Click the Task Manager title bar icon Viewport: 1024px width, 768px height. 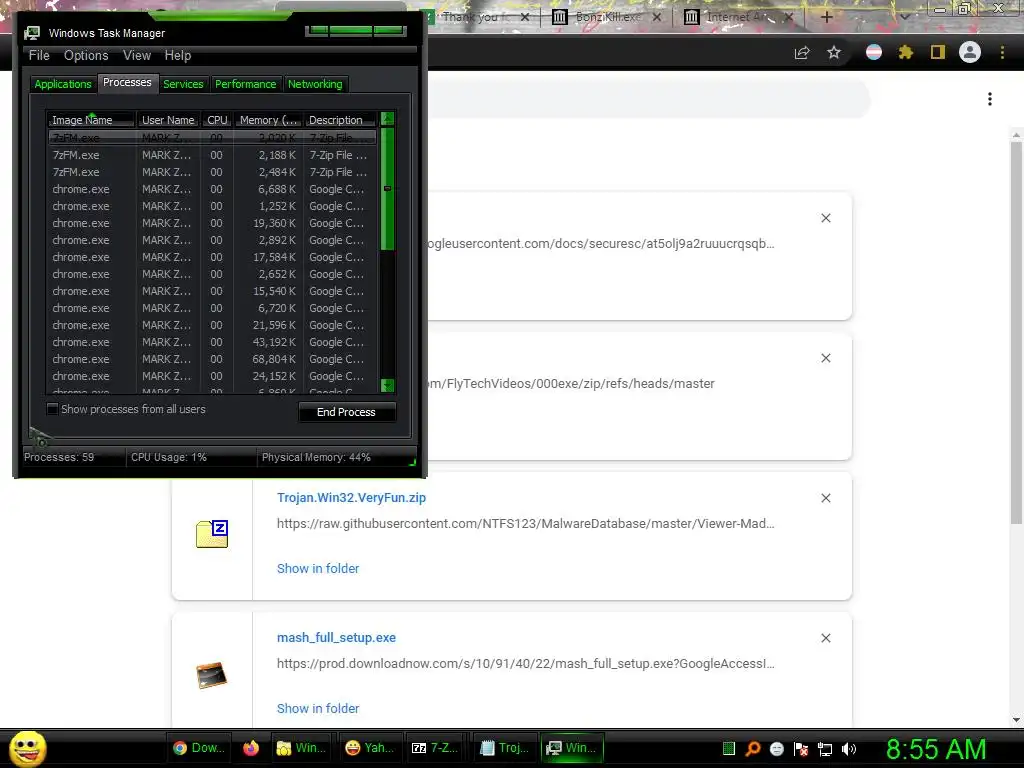click(32, 33)
